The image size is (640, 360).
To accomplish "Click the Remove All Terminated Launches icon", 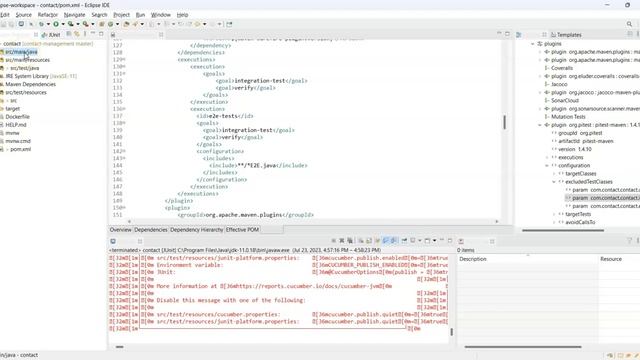I will coord(350,241).
